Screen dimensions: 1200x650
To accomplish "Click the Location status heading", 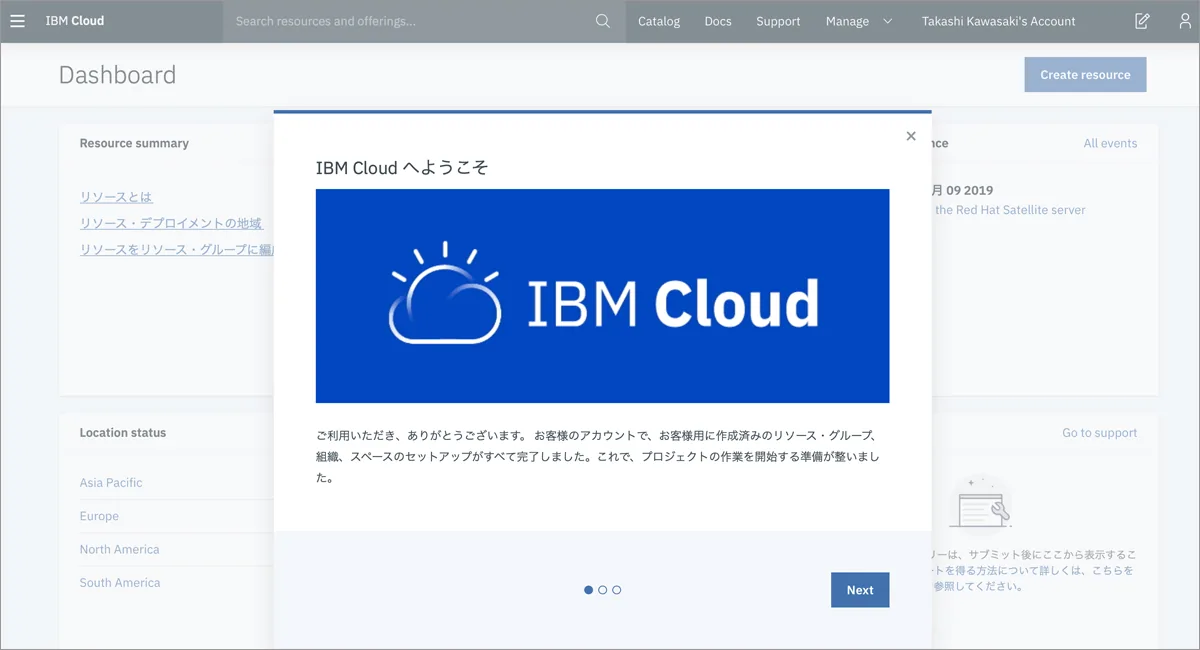I will (123, 433).
